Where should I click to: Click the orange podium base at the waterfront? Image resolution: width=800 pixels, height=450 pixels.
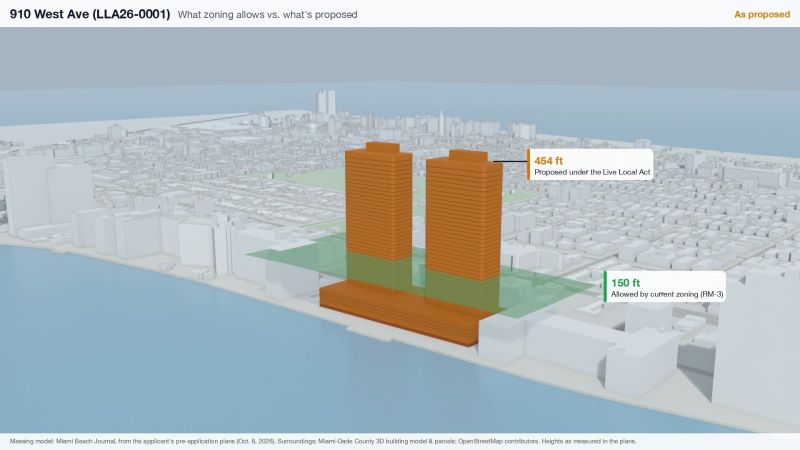click(x=403, y=314)
